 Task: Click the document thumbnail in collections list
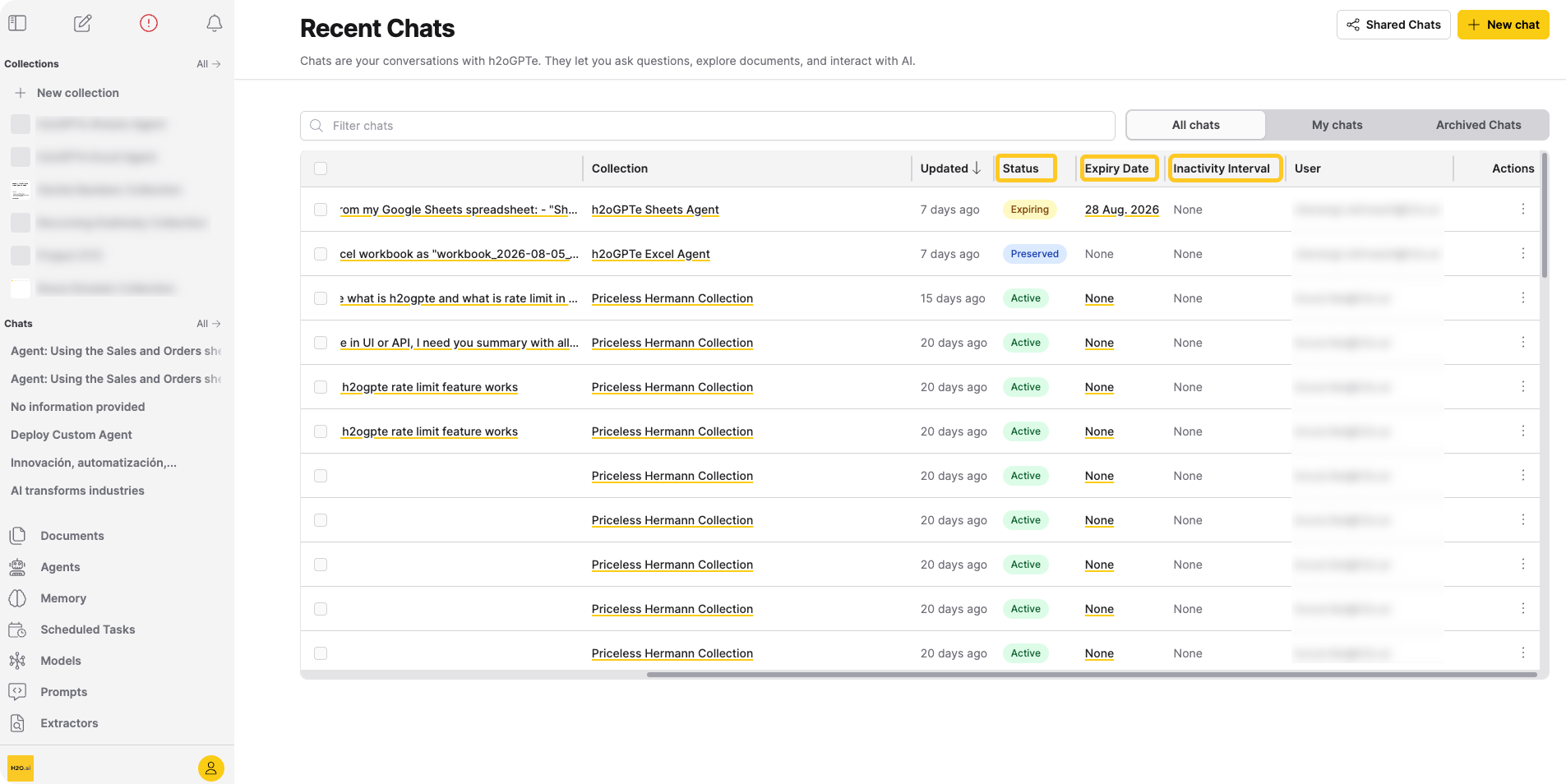click(21, 190)
